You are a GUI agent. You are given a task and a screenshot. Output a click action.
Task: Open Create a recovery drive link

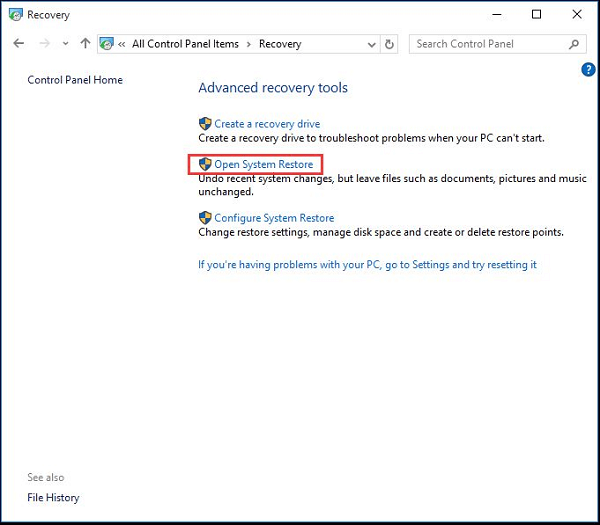[x=267, y=124]
